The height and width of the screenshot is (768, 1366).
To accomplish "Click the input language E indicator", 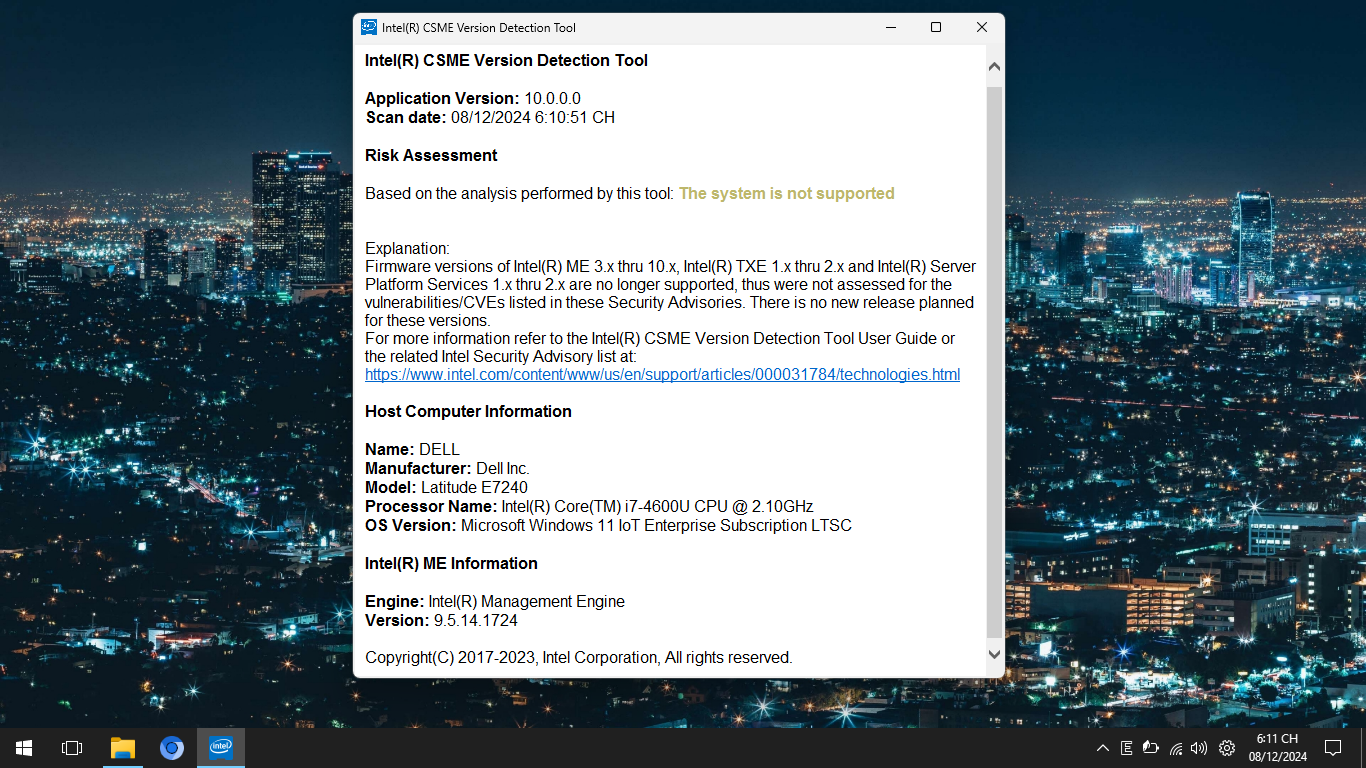I will tap(1126, 748).
